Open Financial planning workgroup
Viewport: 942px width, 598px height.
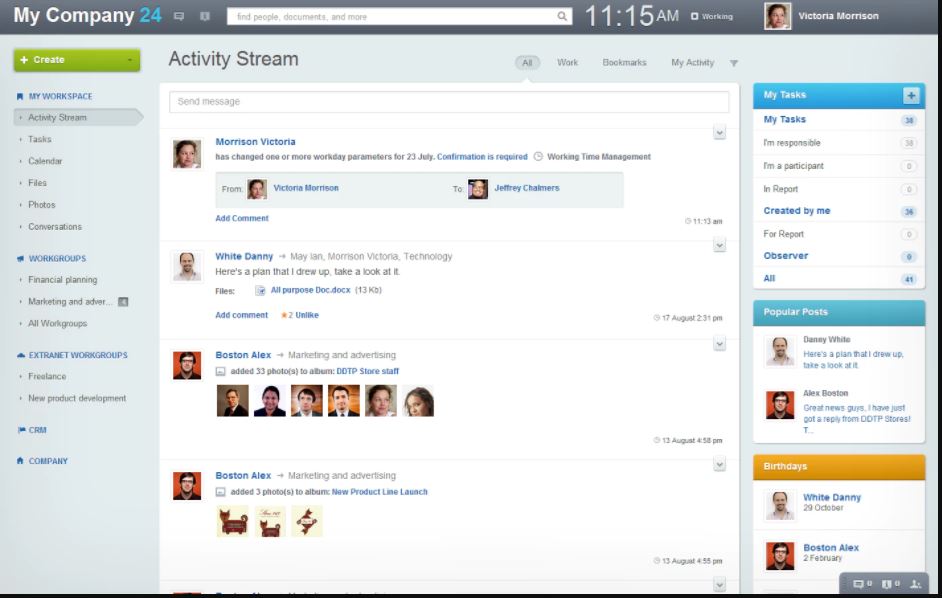[62, 280]
